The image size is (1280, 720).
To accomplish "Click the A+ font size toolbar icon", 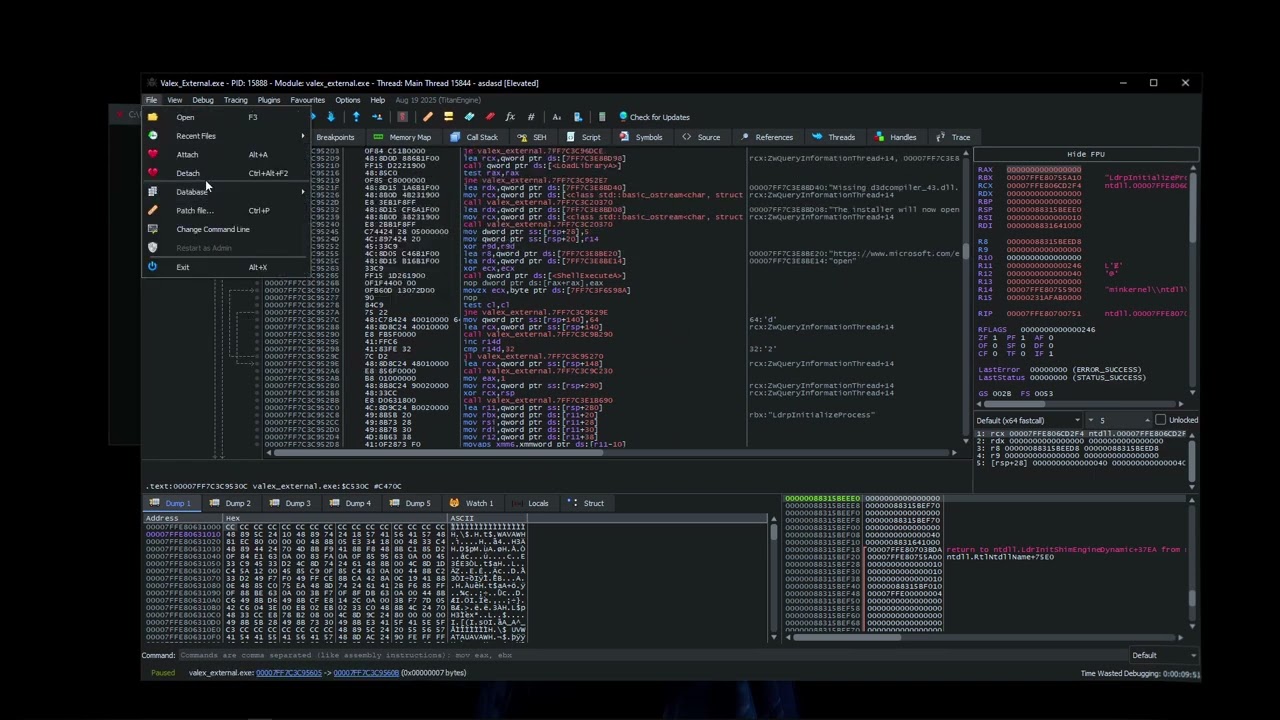I will pos(557,117).
